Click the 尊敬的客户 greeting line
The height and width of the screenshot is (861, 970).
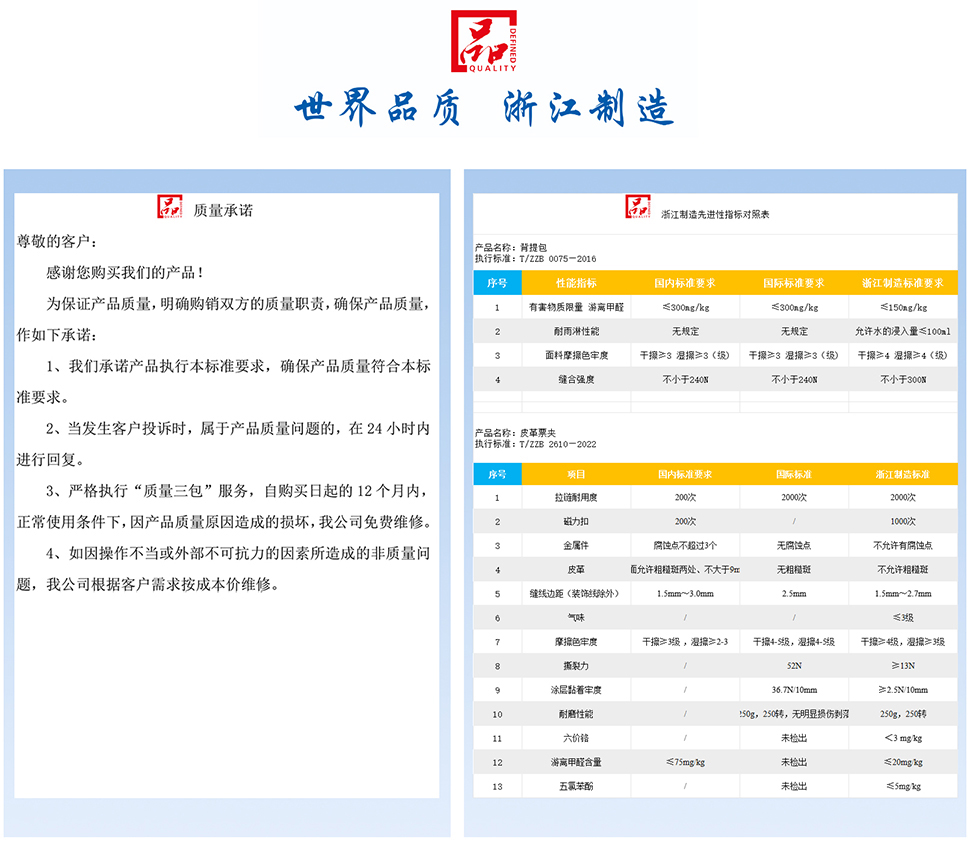(x=55, y=242)
